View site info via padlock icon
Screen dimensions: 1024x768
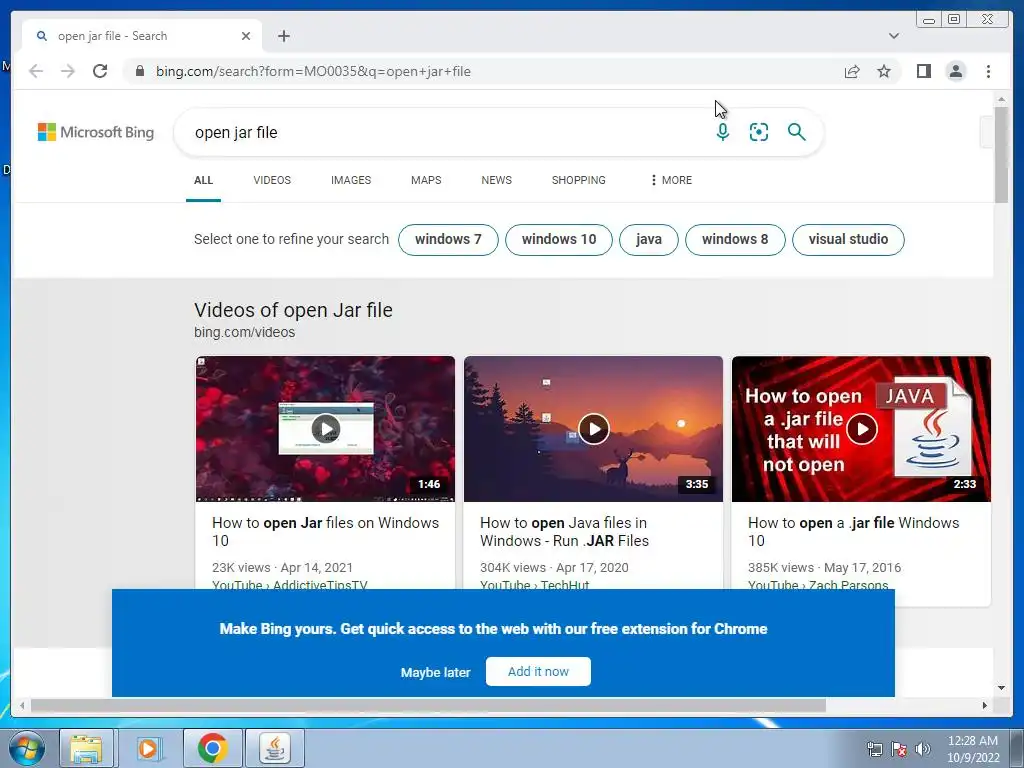[139, 71]
